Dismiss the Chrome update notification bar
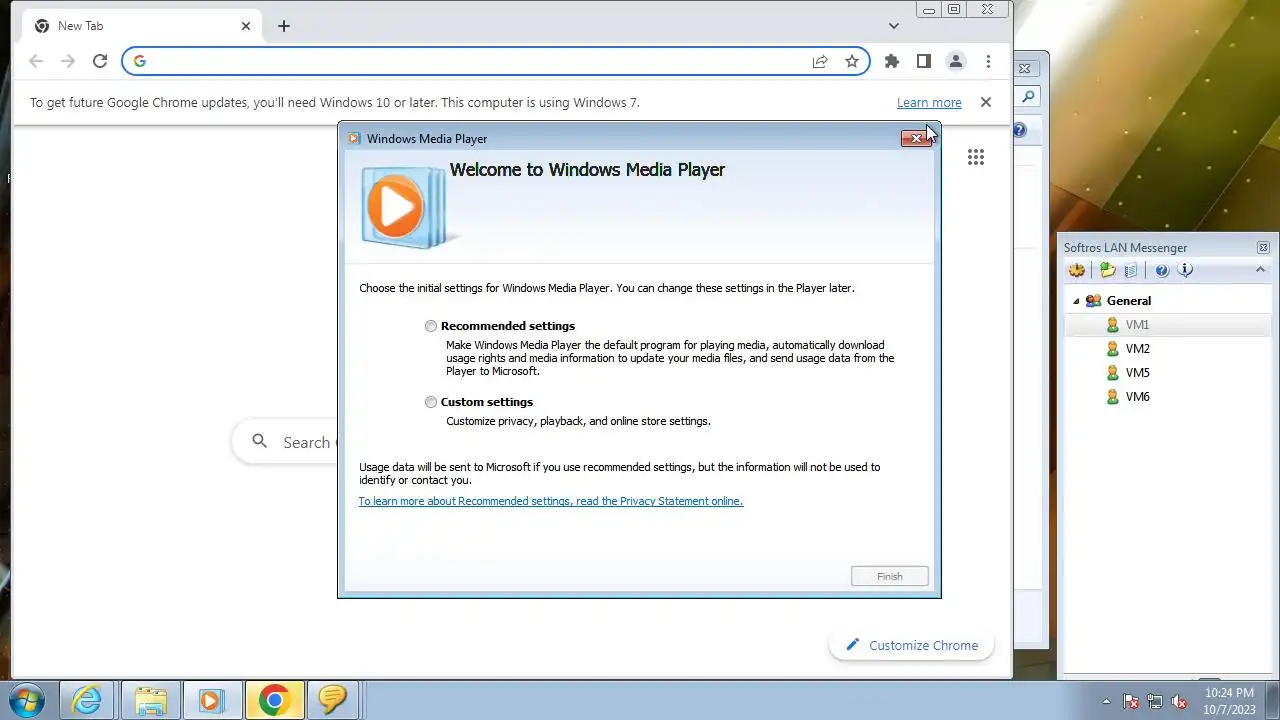Image resolution: width=1280 pixels, height=720 pixels. click(x=986, y=102)
